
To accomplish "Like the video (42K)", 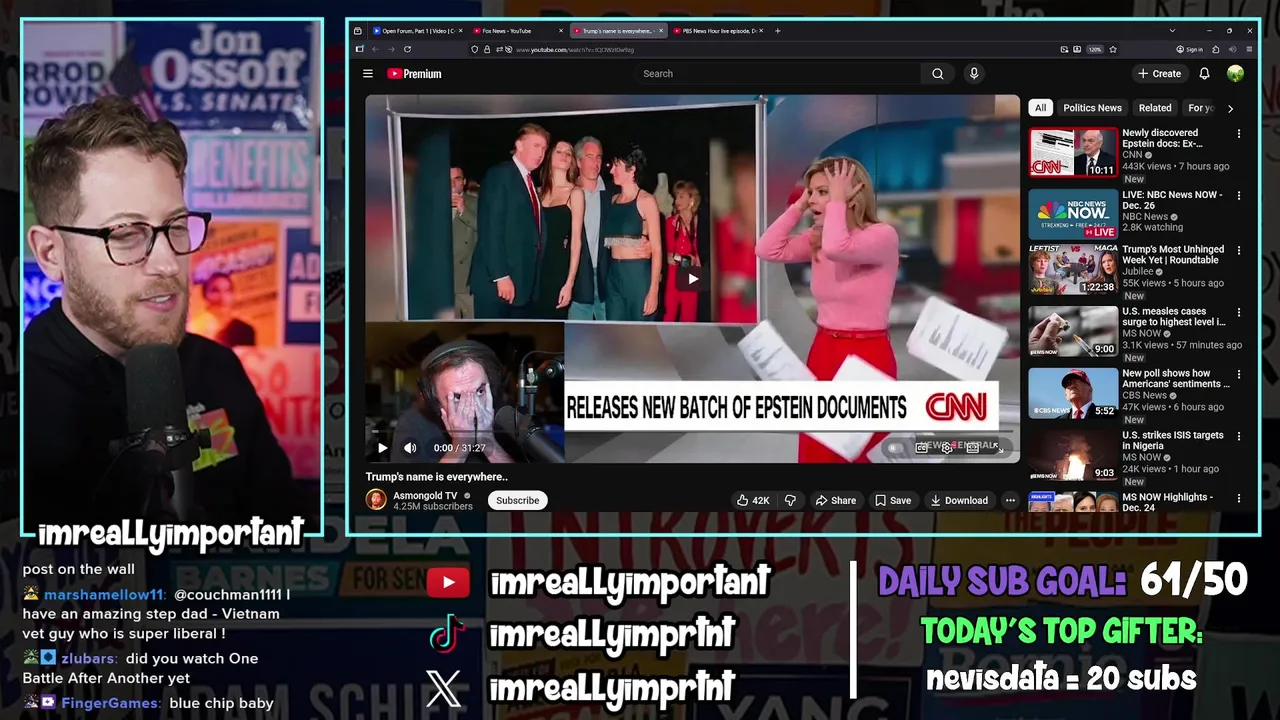I will tap(753, 500).
